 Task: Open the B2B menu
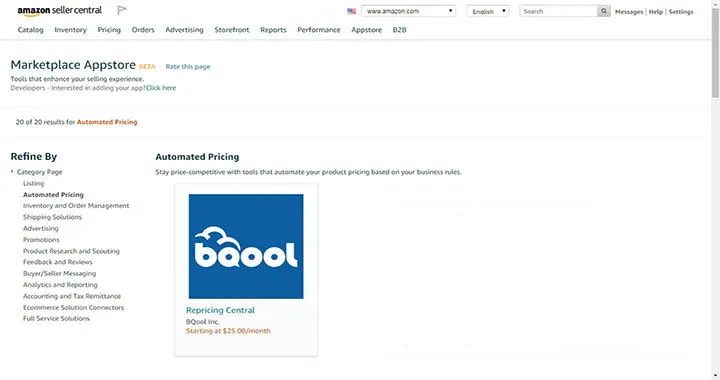click(x=399, y=30)
